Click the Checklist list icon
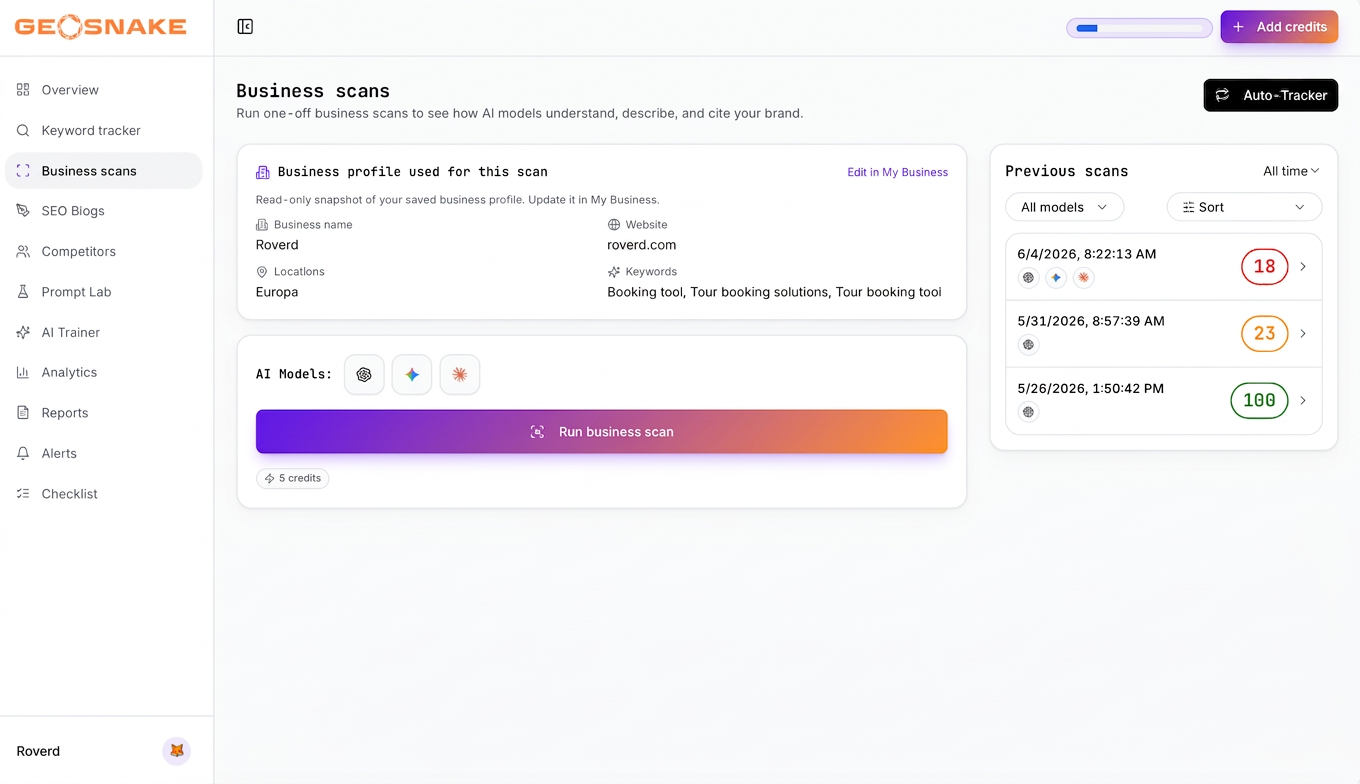1360x784 pixels. click(23, 494)
